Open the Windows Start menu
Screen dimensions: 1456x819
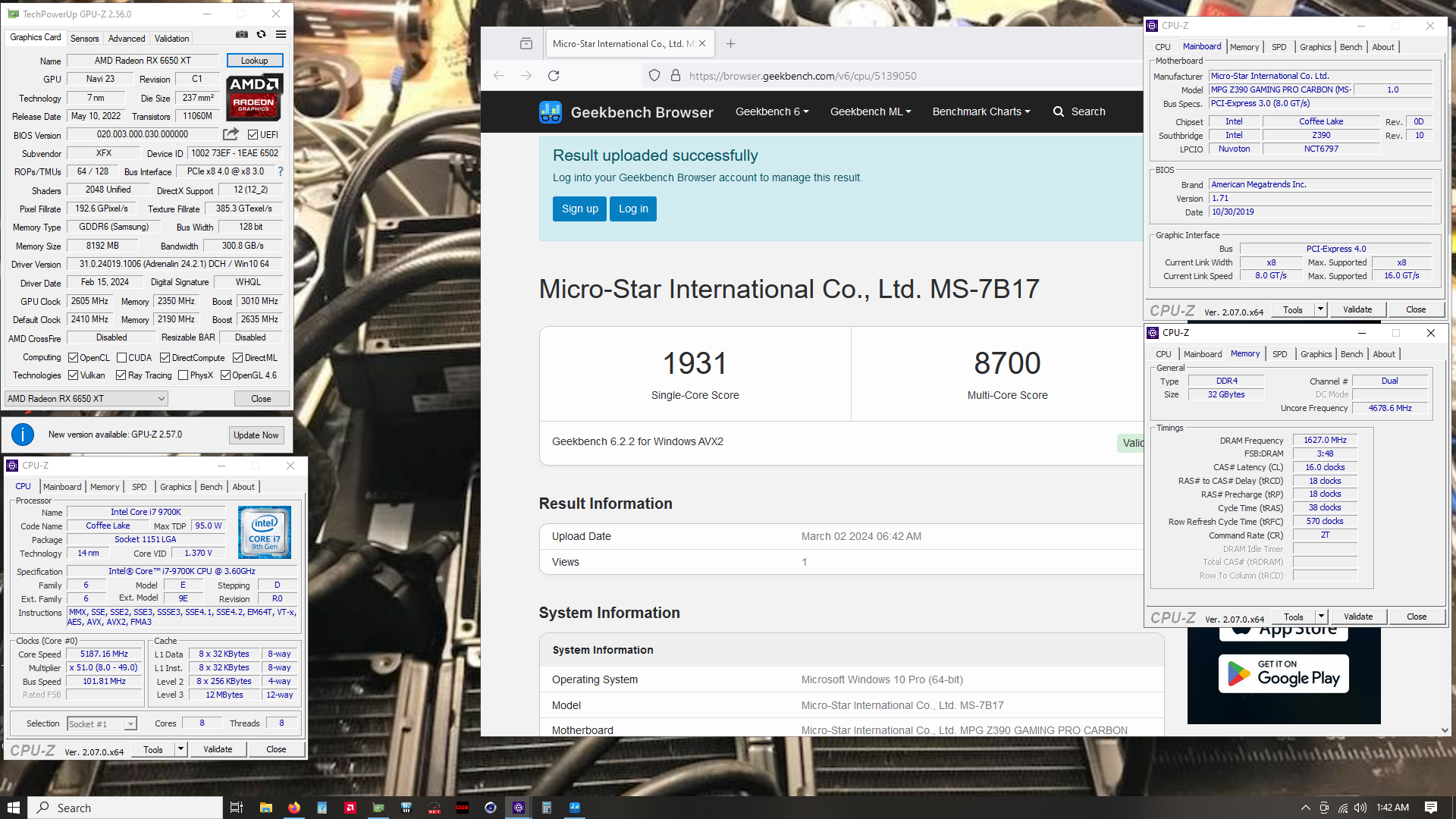13,808
